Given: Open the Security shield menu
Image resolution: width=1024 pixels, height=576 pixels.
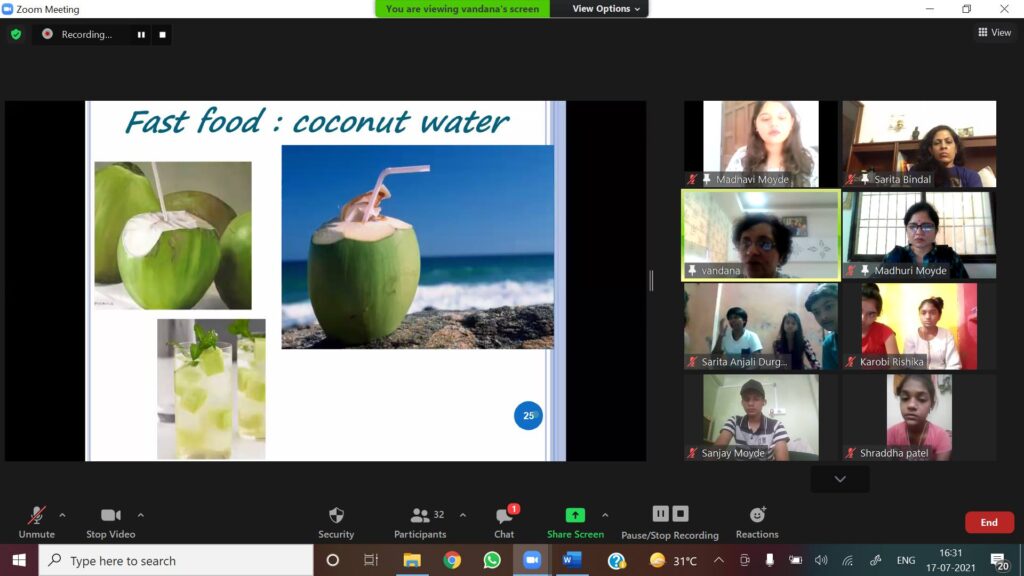Looking at the screenshot, I should (336, 522).
